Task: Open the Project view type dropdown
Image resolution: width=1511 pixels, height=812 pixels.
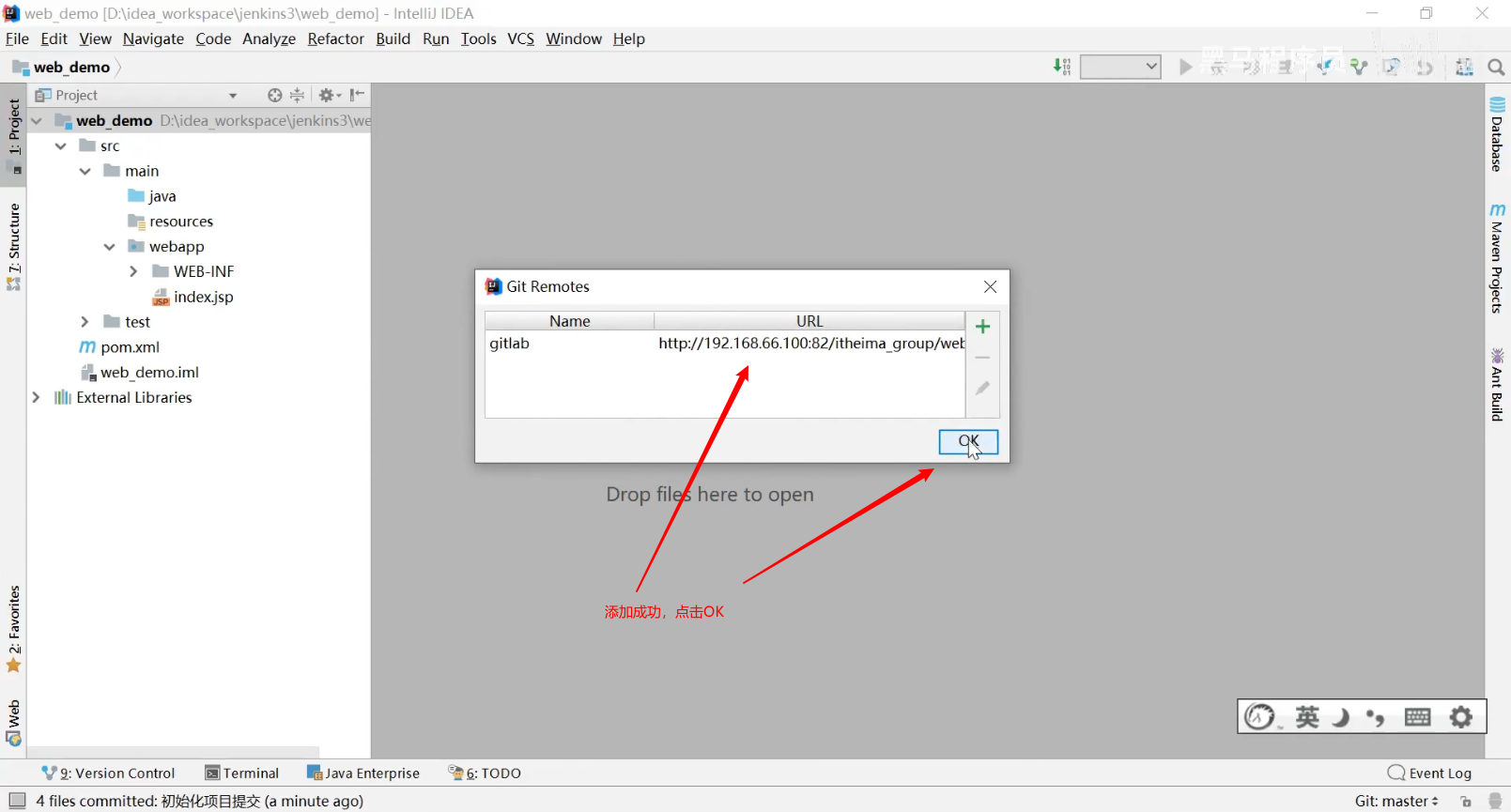Action: click(x=233, y=95)
